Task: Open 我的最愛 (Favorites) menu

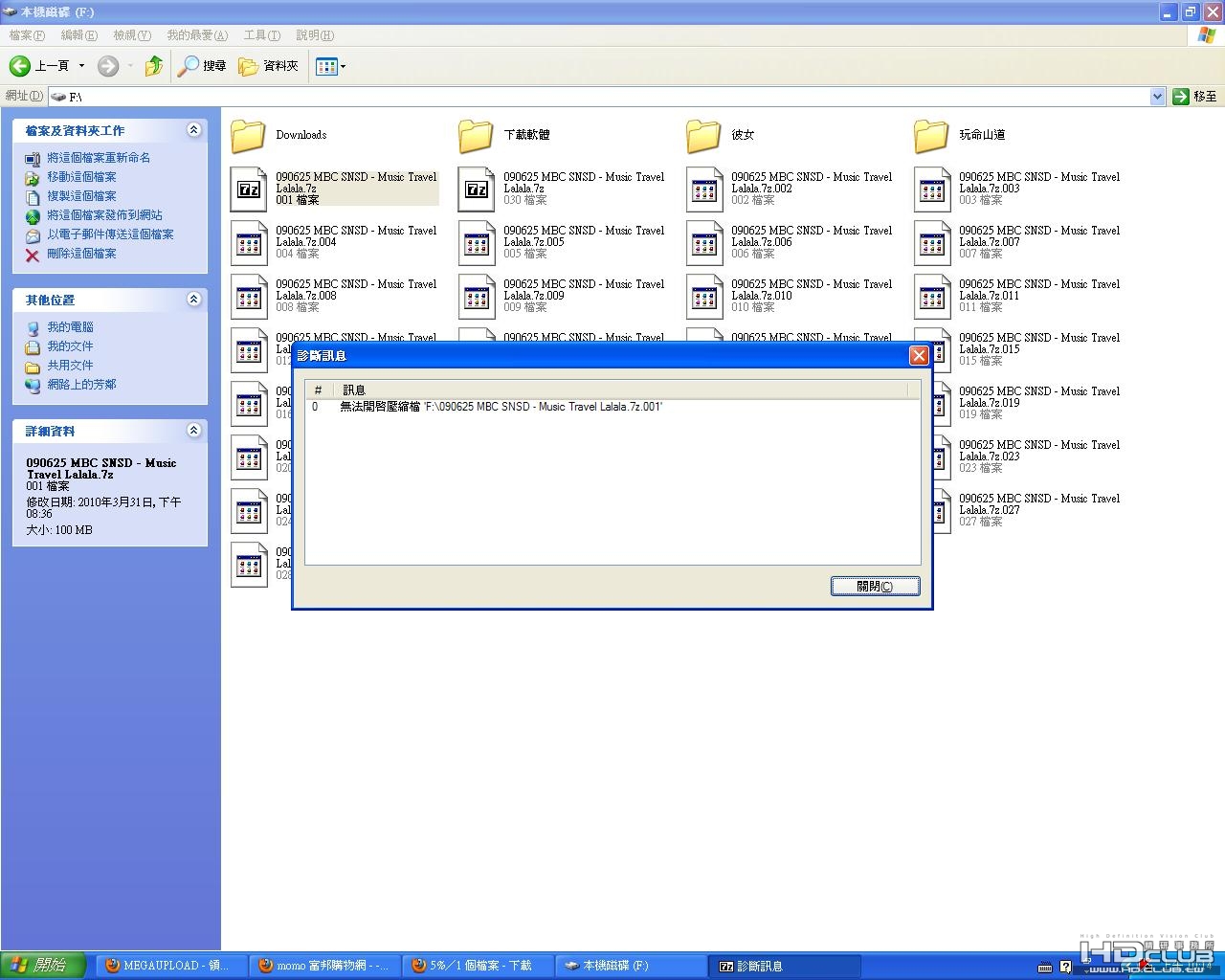Action: (197, 35)
